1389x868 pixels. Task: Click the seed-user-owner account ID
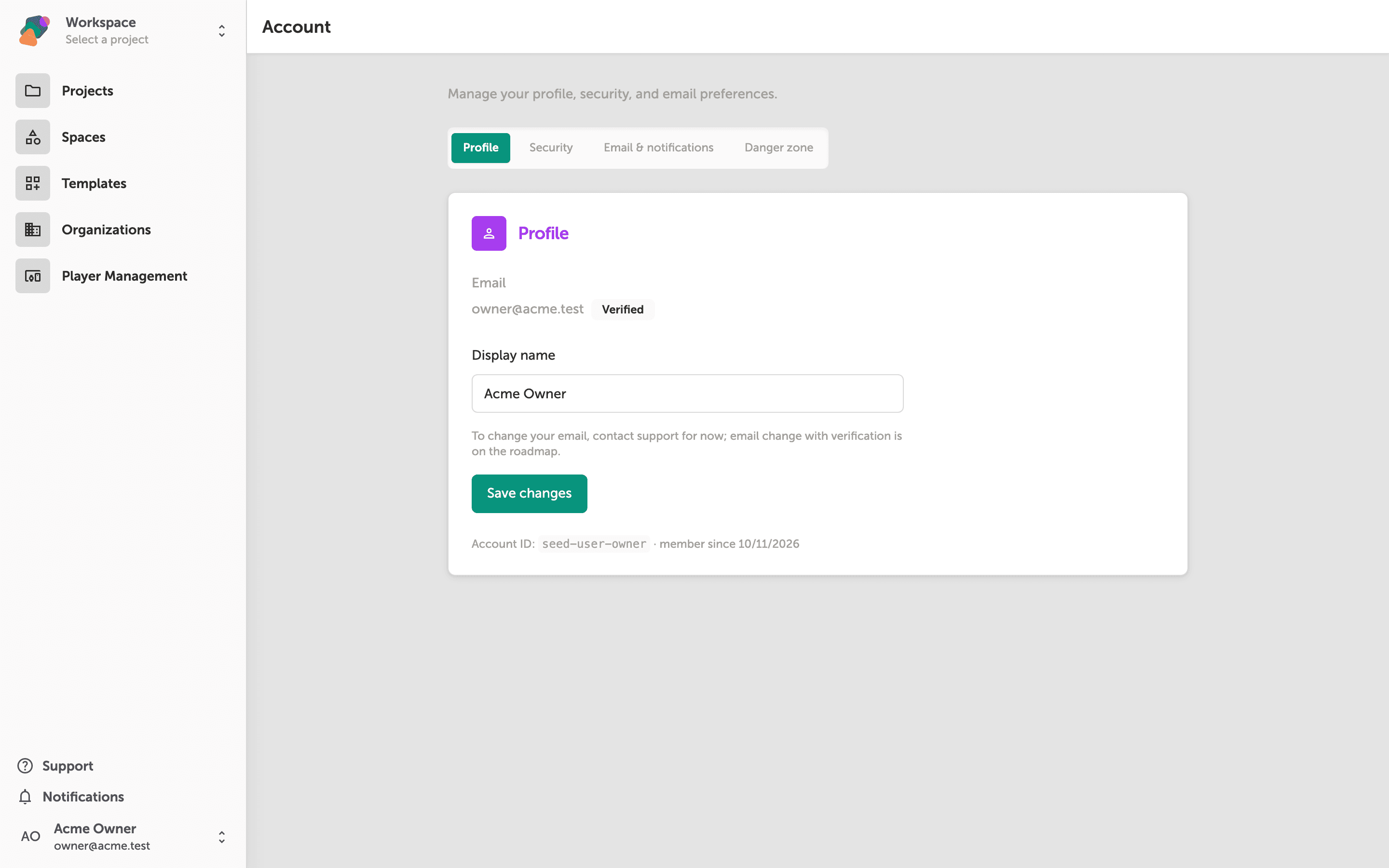pyautogui.click(x=594, y=543)
